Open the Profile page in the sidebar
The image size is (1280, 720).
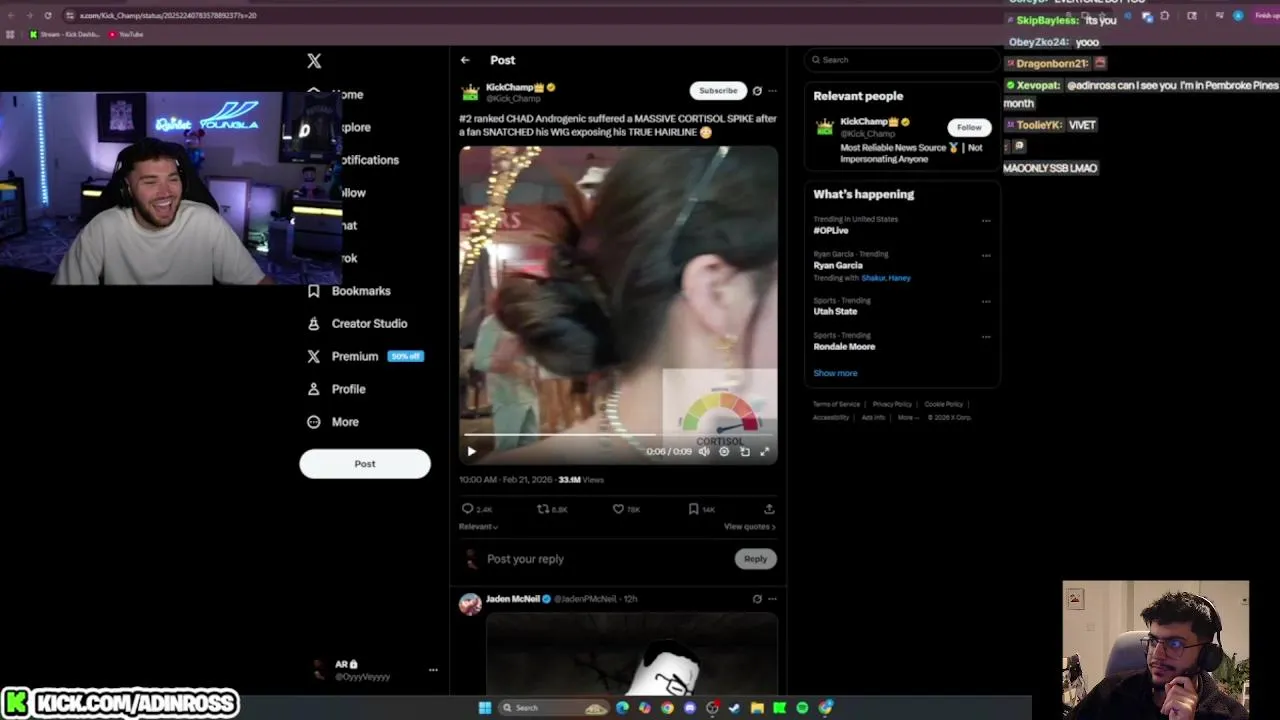[336, 389]
